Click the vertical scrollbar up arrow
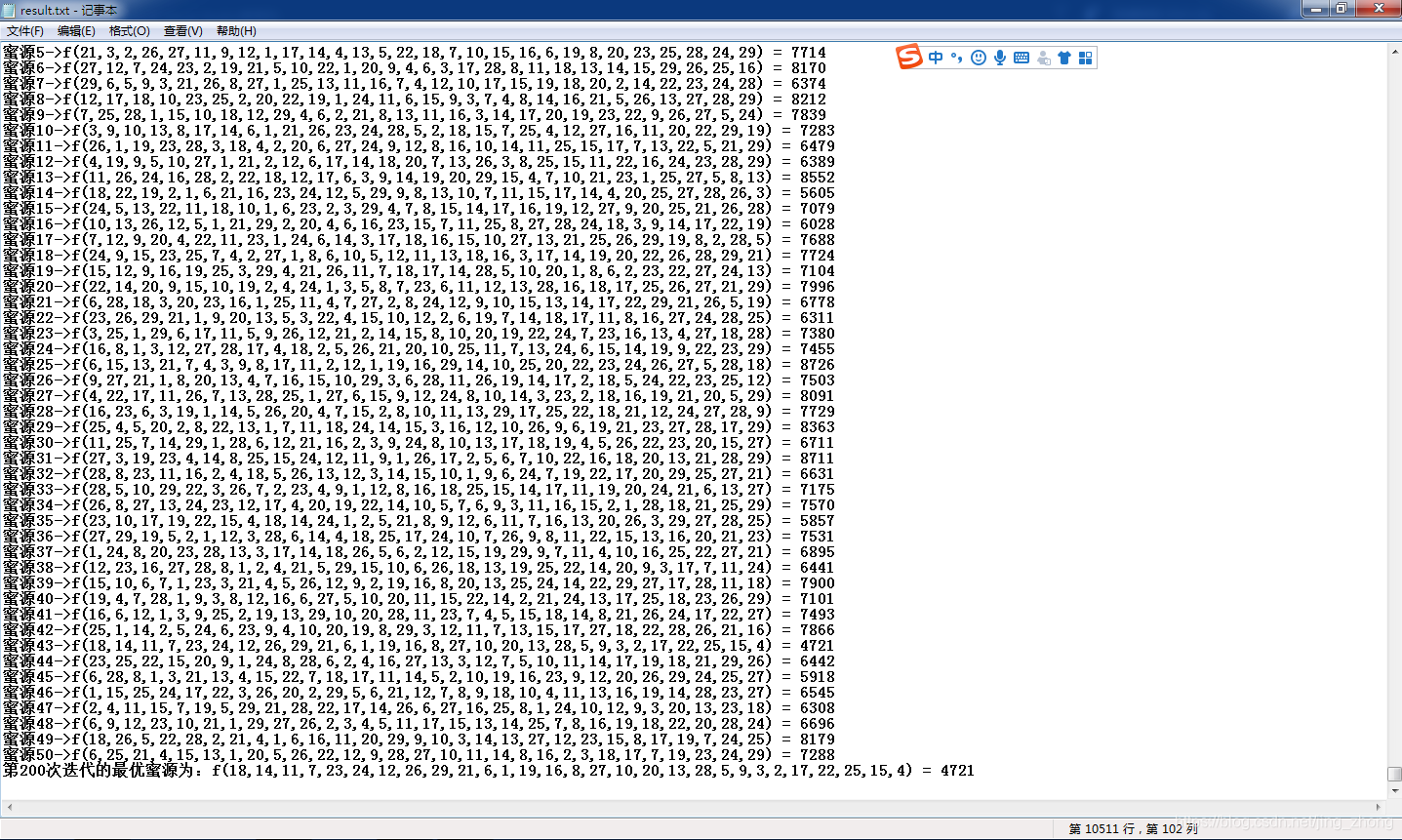1402x840 pixels. tap(1394, 50)
